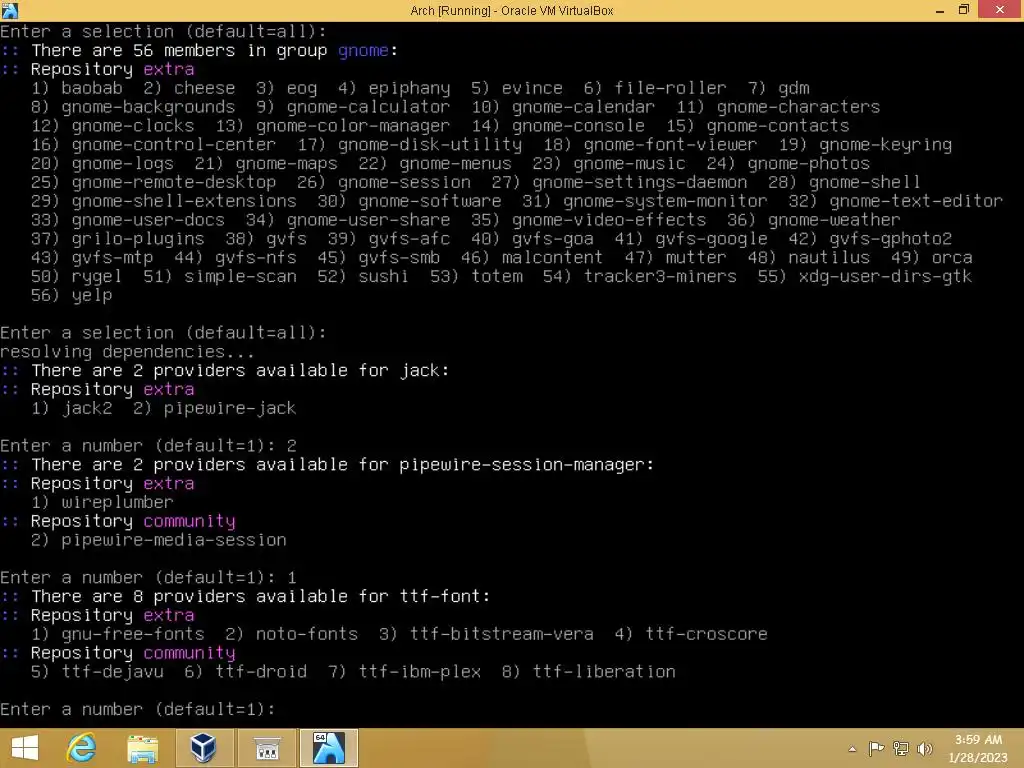Click the 'gnome-console' package entry
This screenshot has width=1024, height=768.
click(x=579, y=126)
